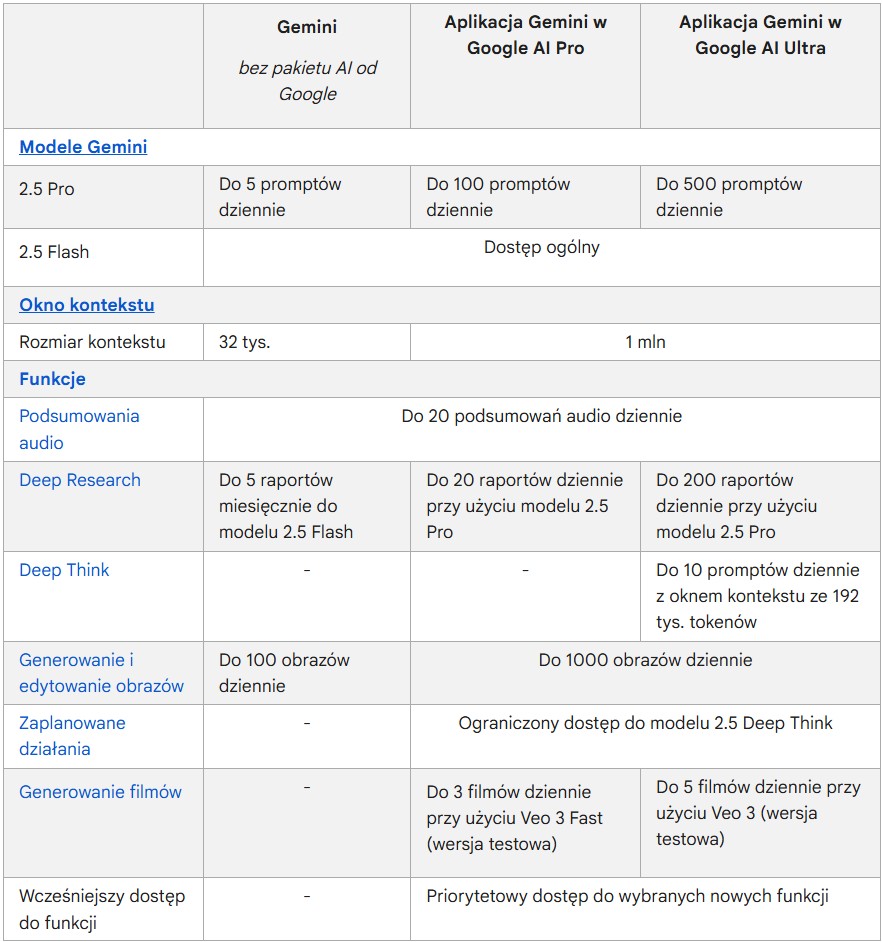Viewport: 882px width, 942px height.
Task: Click the Gemini column header
Action: (x=307, y=27)
